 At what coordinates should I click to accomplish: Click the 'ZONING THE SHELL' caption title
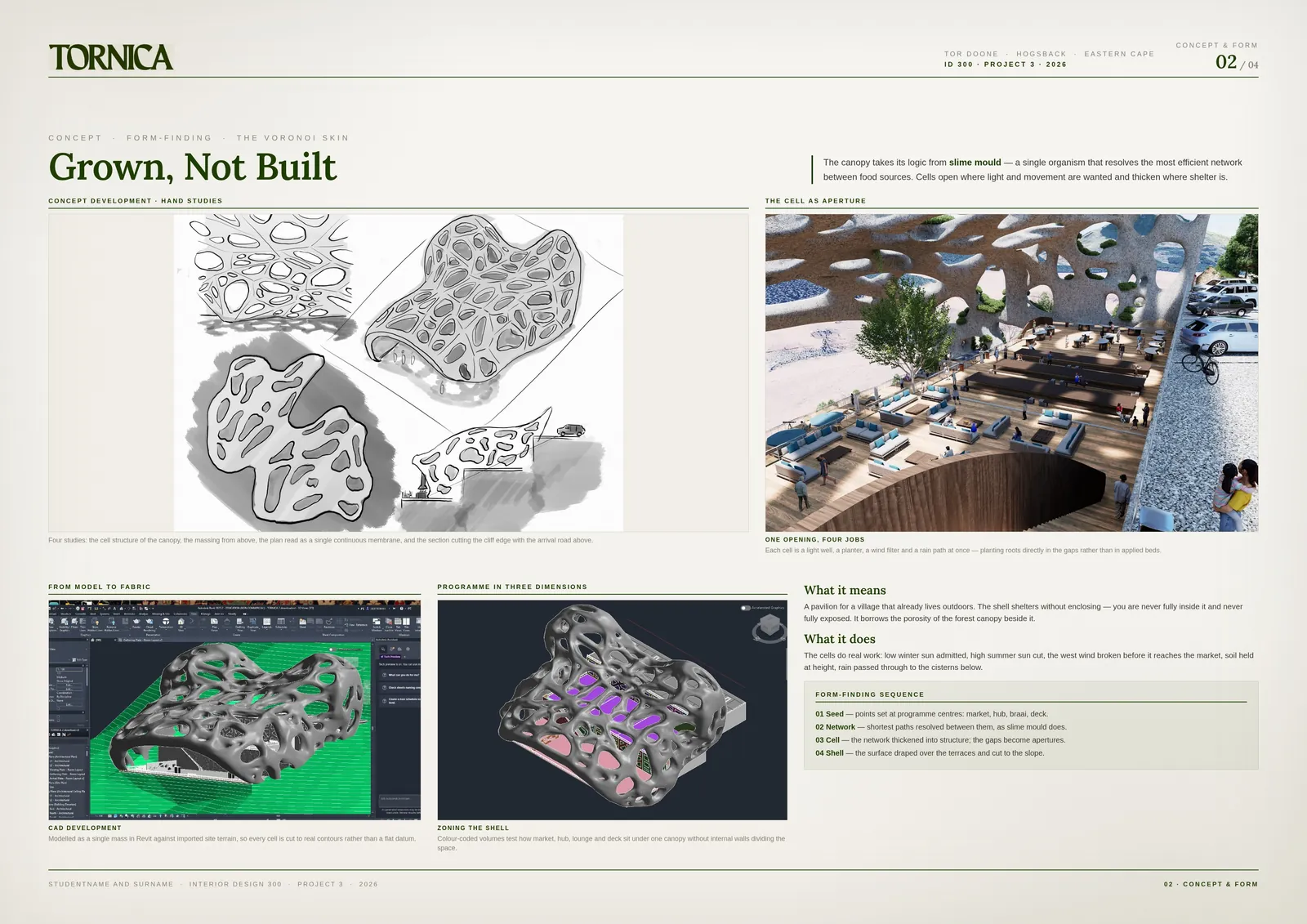pyautogui.click(x=473, y=828)
